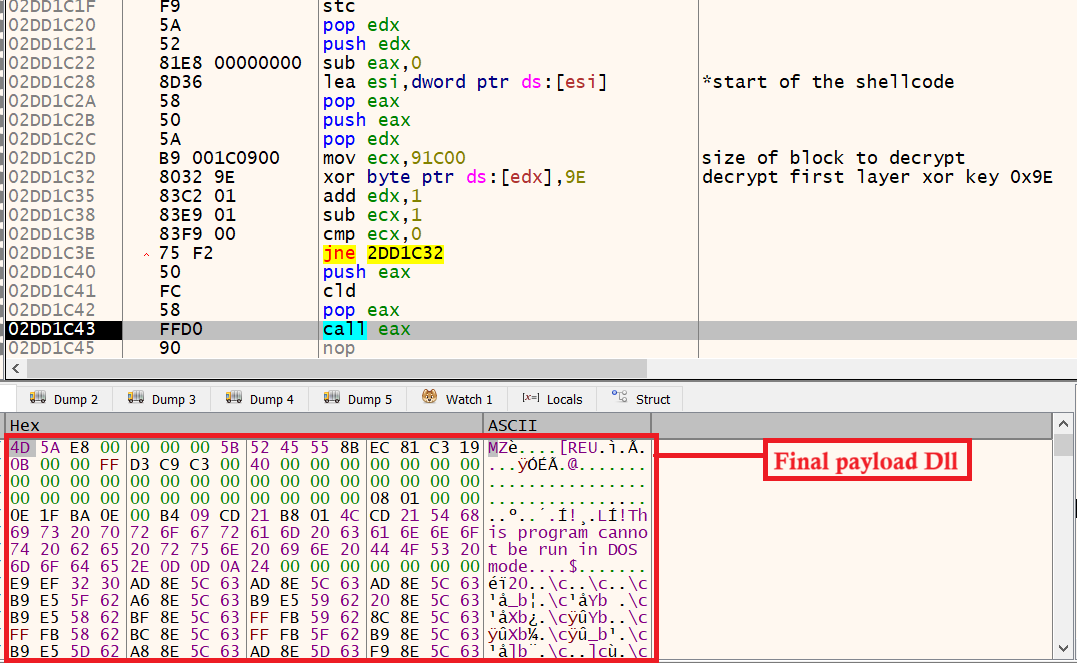This screenshot has width=1077, height=663.
Task: Click the Struct tree icon
Action: pyautogui.click(x=619, y=398)
